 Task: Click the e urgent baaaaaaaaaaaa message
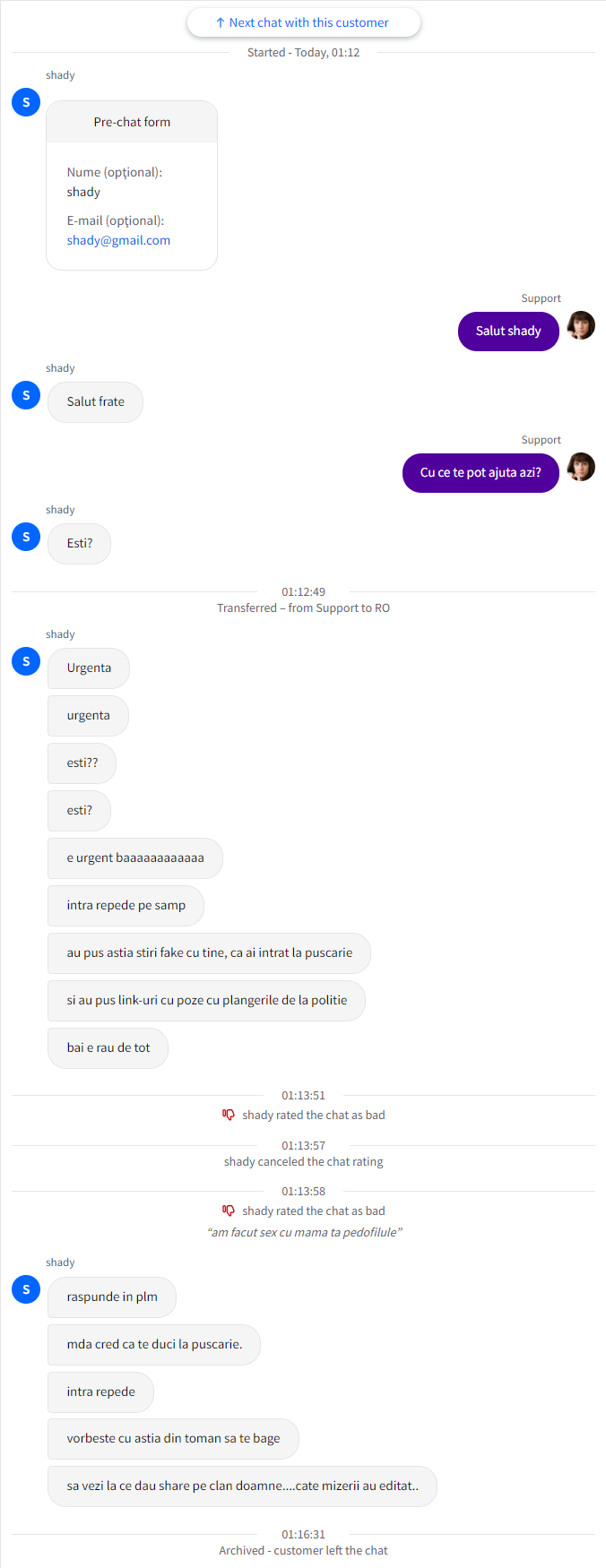click(135, 857)
